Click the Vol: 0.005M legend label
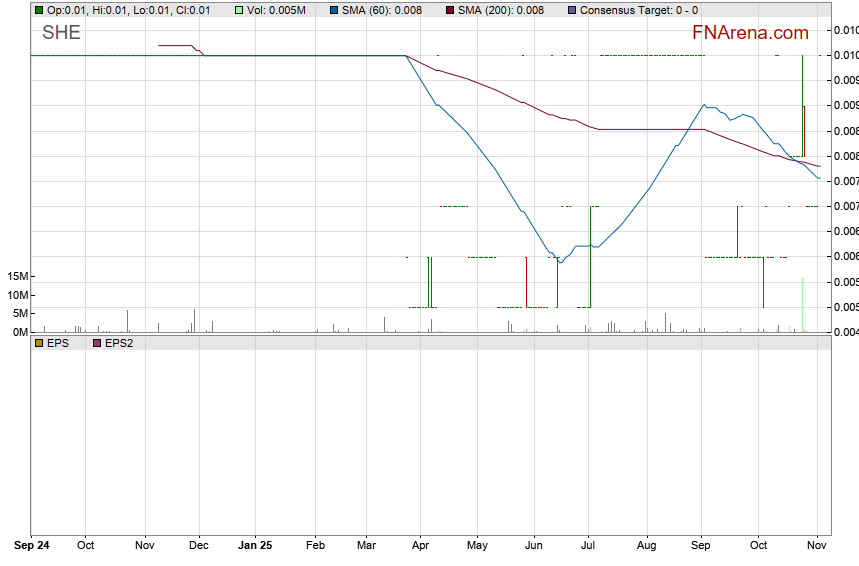 click(278, 10)
